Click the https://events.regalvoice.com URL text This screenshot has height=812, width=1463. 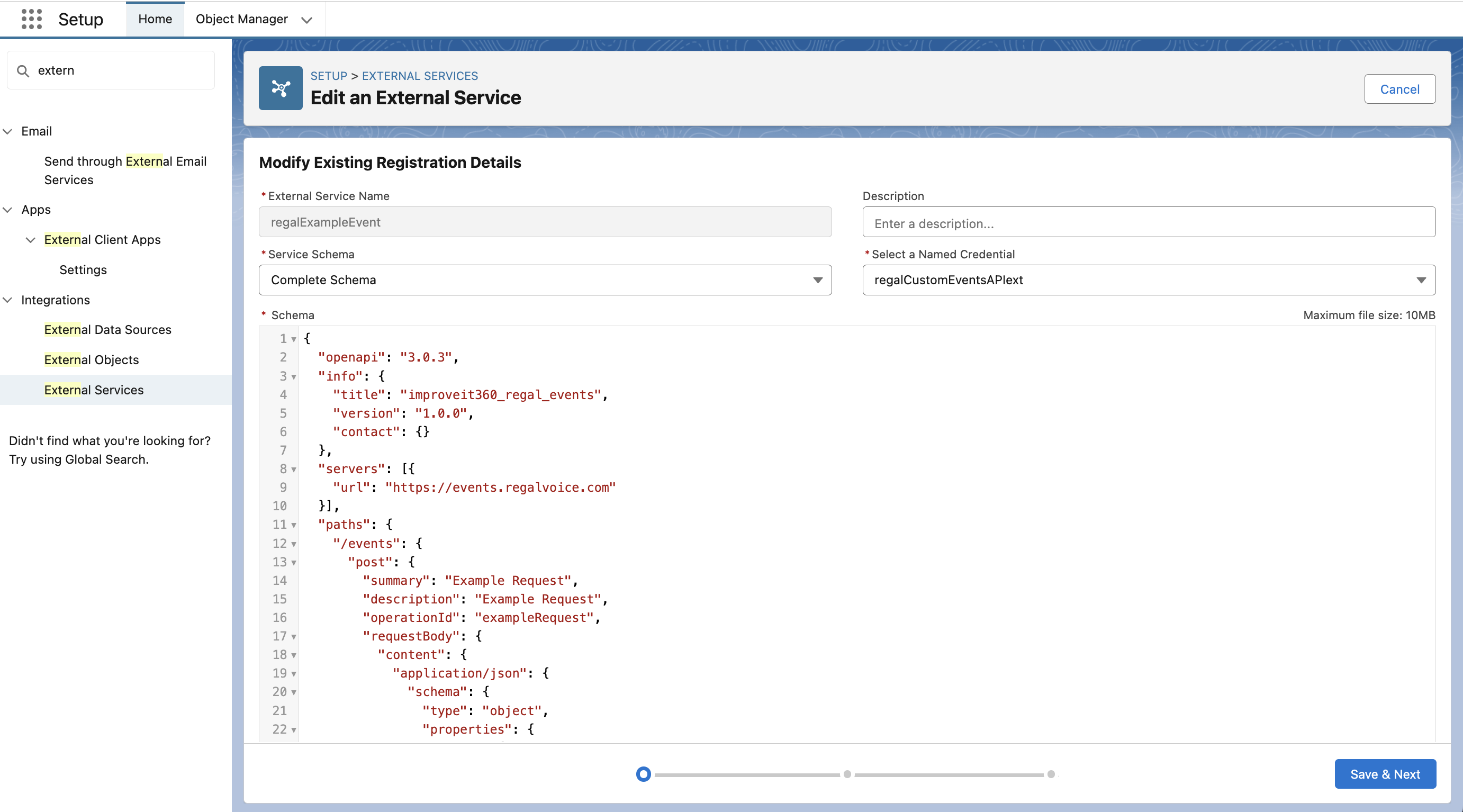(x=500, y=487)
